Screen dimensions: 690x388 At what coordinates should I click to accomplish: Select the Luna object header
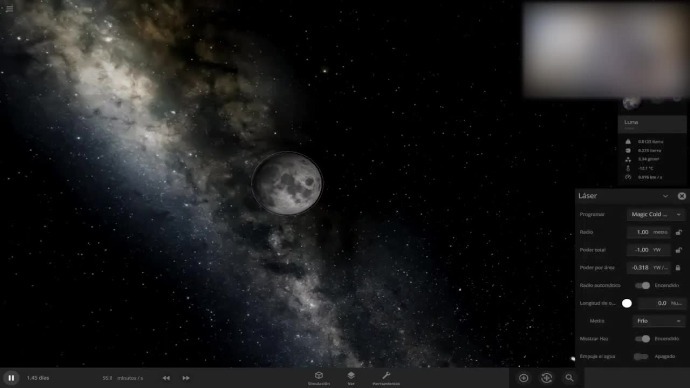tap(652, 124)
